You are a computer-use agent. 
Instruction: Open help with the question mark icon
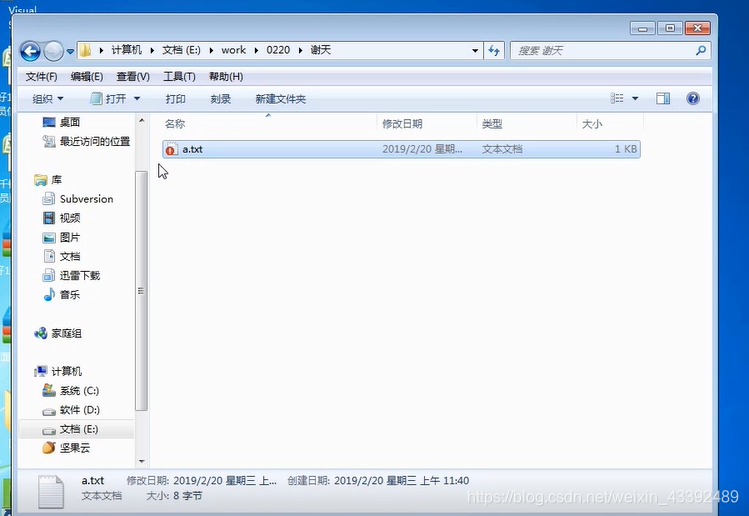pyautogui.click(x=693, y=98)
